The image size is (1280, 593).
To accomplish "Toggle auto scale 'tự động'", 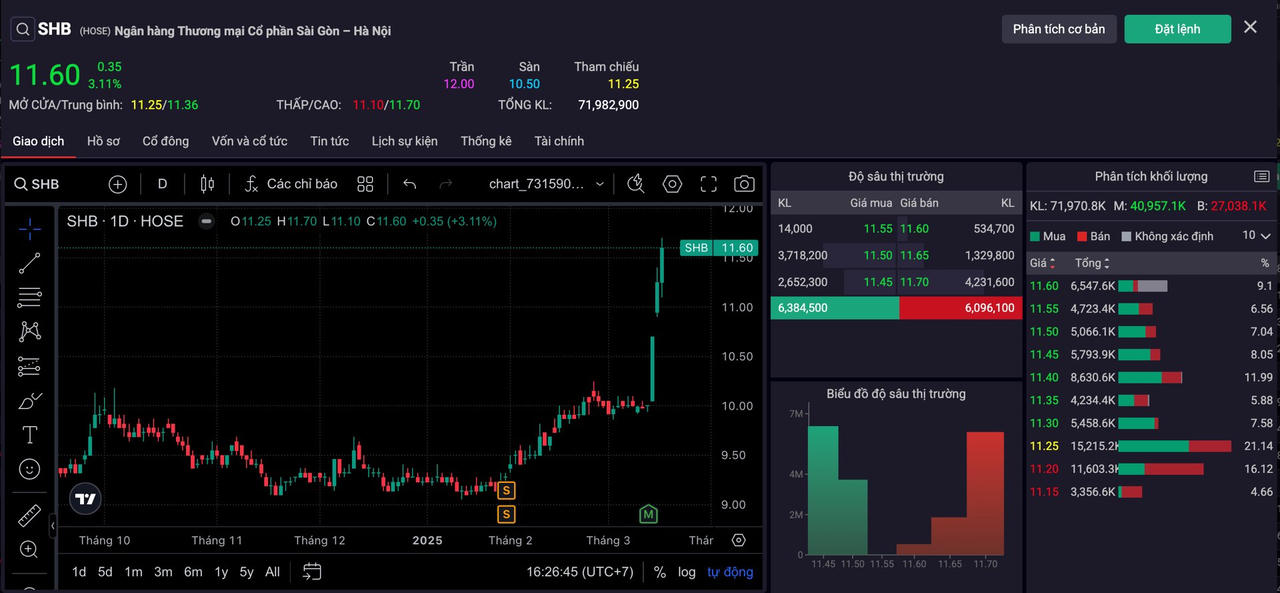I will [730, 572].
